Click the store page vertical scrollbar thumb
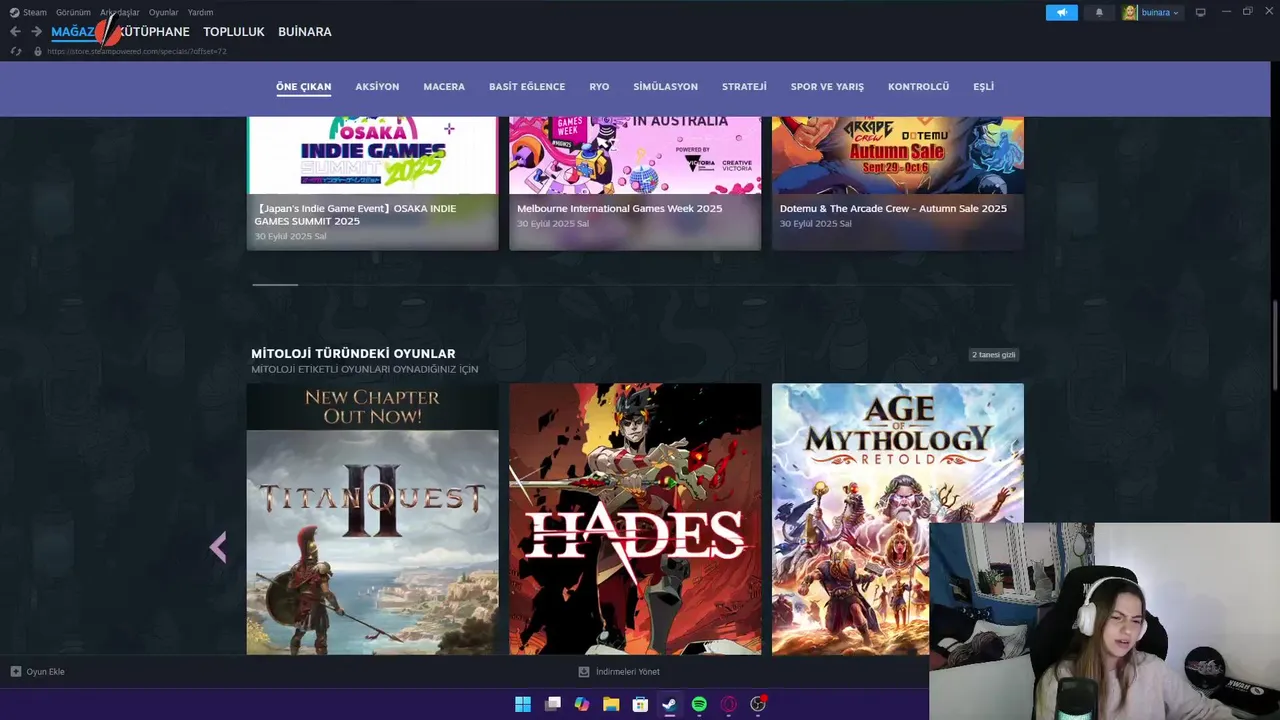The height and width of the screenshot is (720, 1280). click(1274, 345)
